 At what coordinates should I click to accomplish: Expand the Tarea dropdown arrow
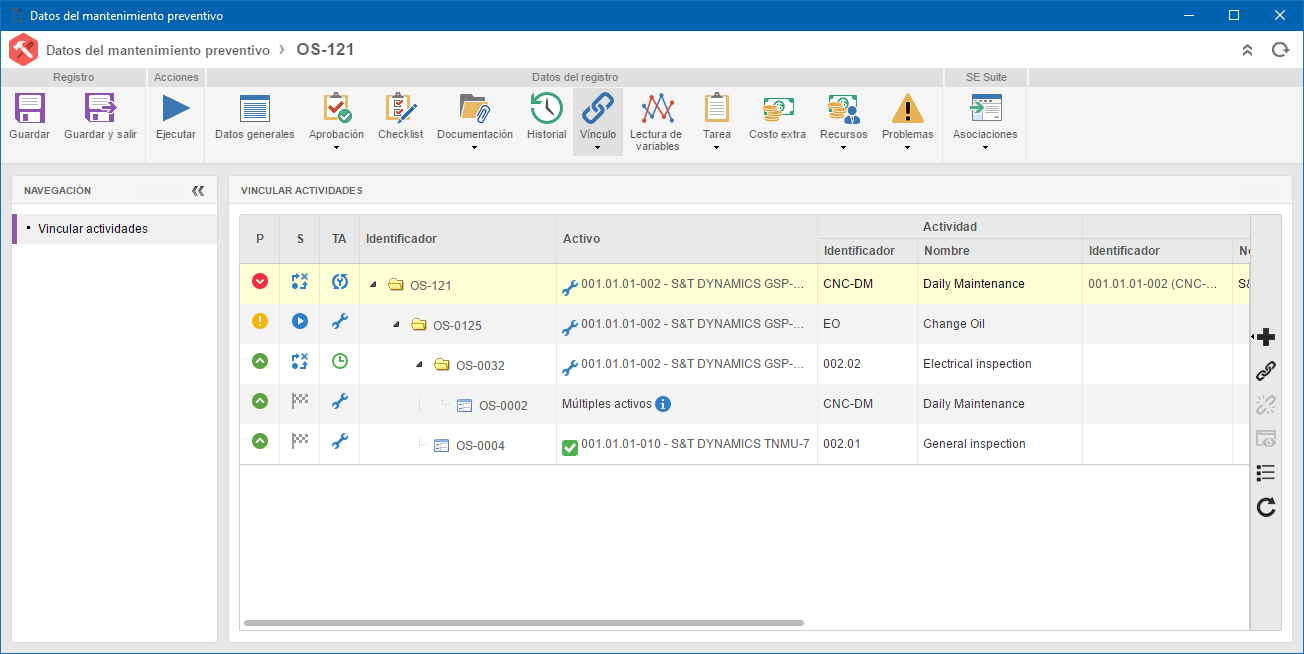717,148
